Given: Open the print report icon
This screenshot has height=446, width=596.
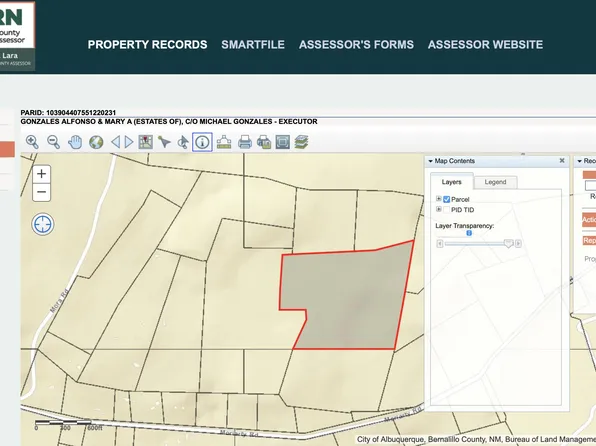Looking at the screenshot, I should (x=264, y=142).
